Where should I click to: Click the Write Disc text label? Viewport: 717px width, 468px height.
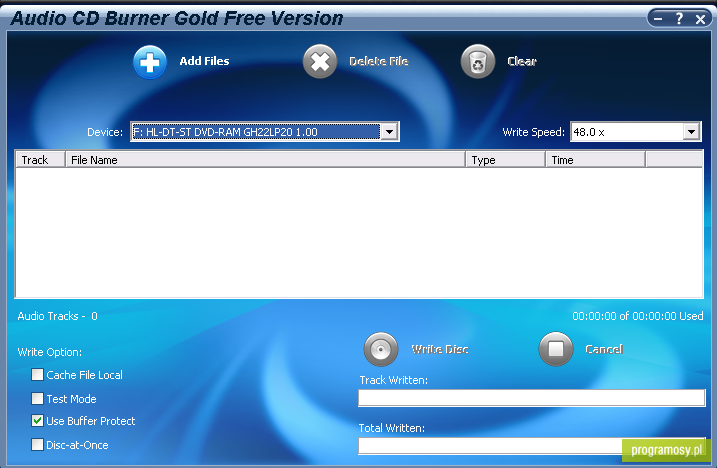point(440,349)
